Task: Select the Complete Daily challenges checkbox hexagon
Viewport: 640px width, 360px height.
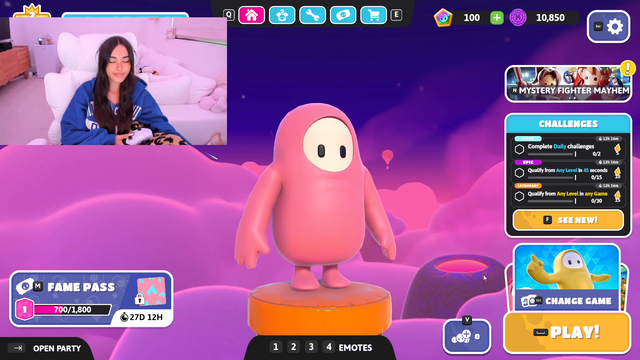Action: pos(519,149)
